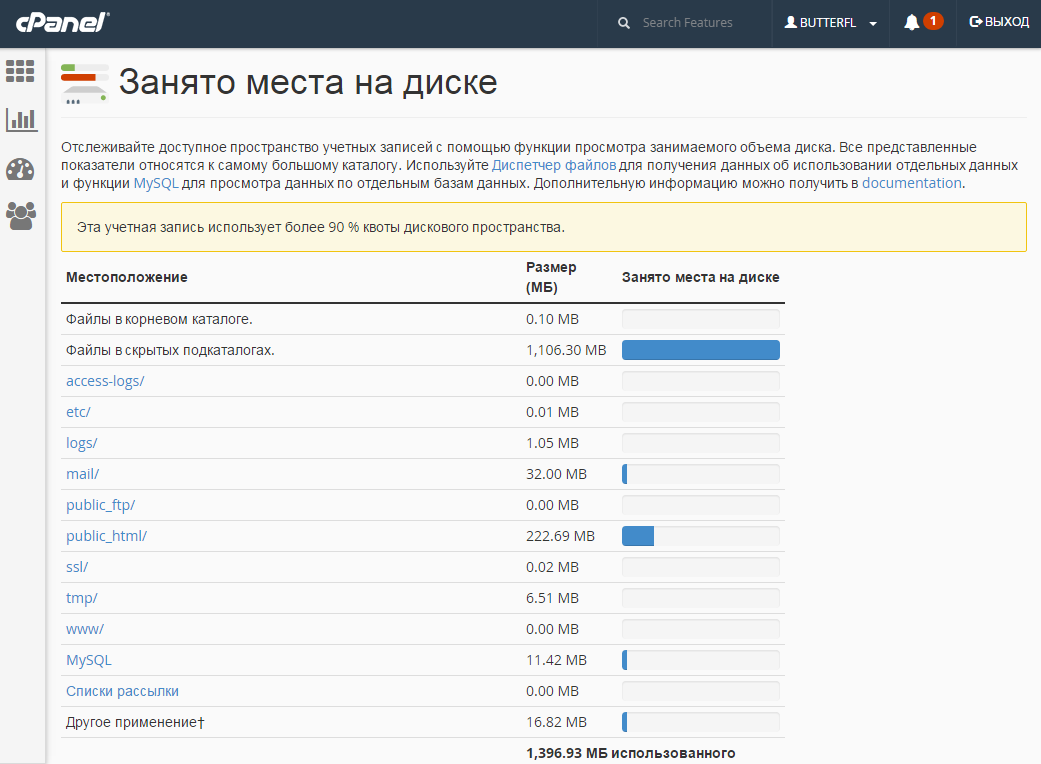
Task: Open the statistics bar chart icon
Action: [21, 120]
